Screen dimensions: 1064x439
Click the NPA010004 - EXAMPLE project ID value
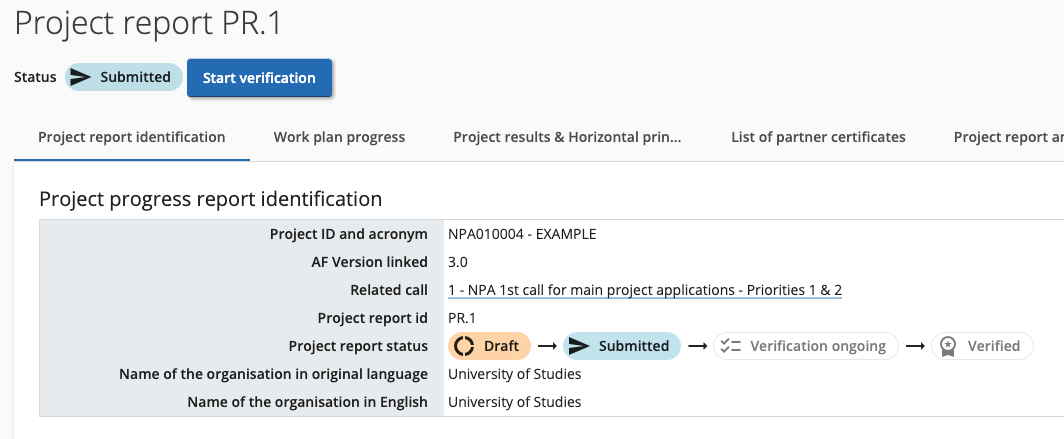(x=522, y=234)
